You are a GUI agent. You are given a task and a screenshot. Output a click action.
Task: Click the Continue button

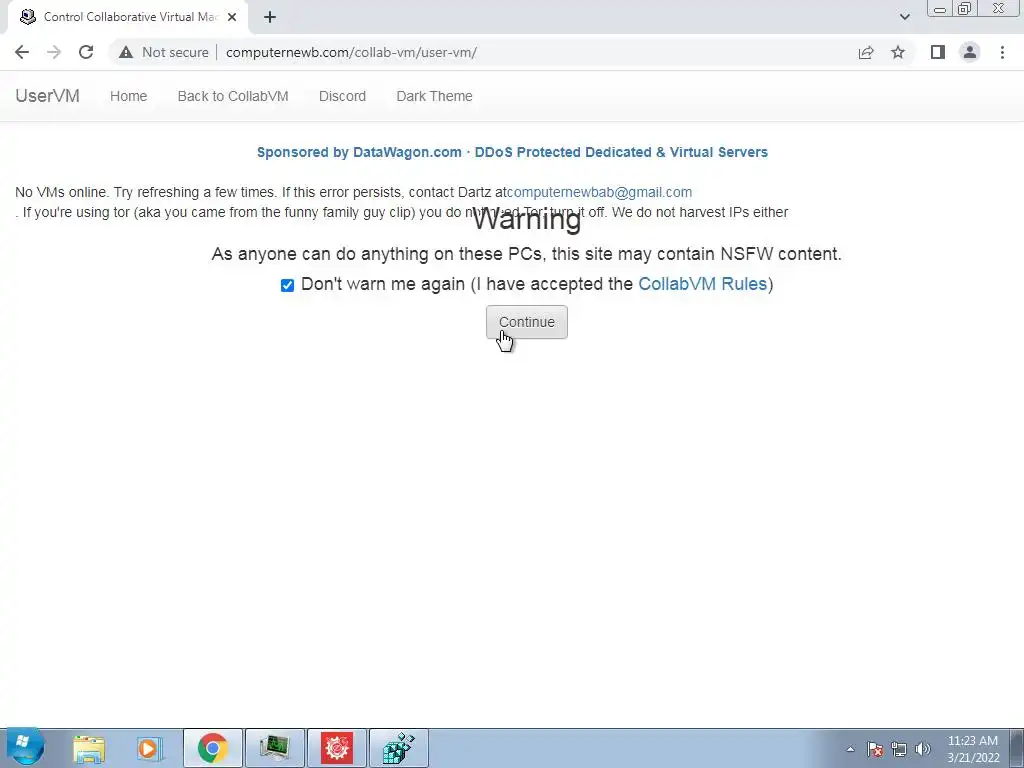527,322
